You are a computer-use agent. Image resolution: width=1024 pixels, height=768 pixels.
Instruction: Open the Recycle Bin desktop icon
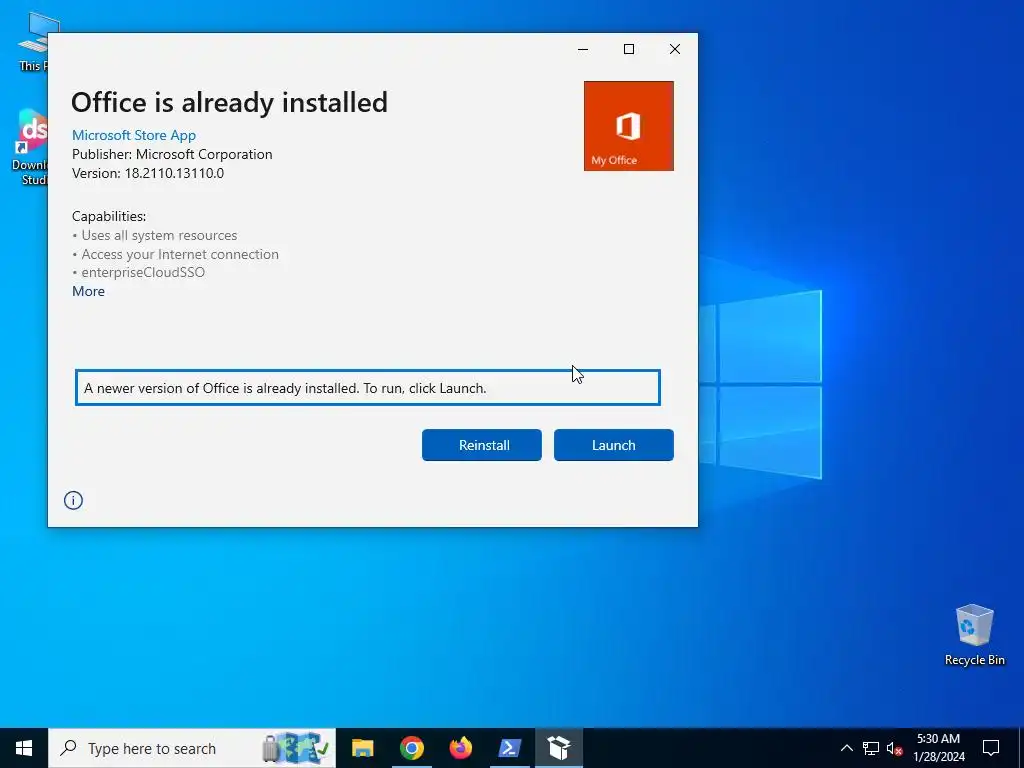[x=974, y=635]
